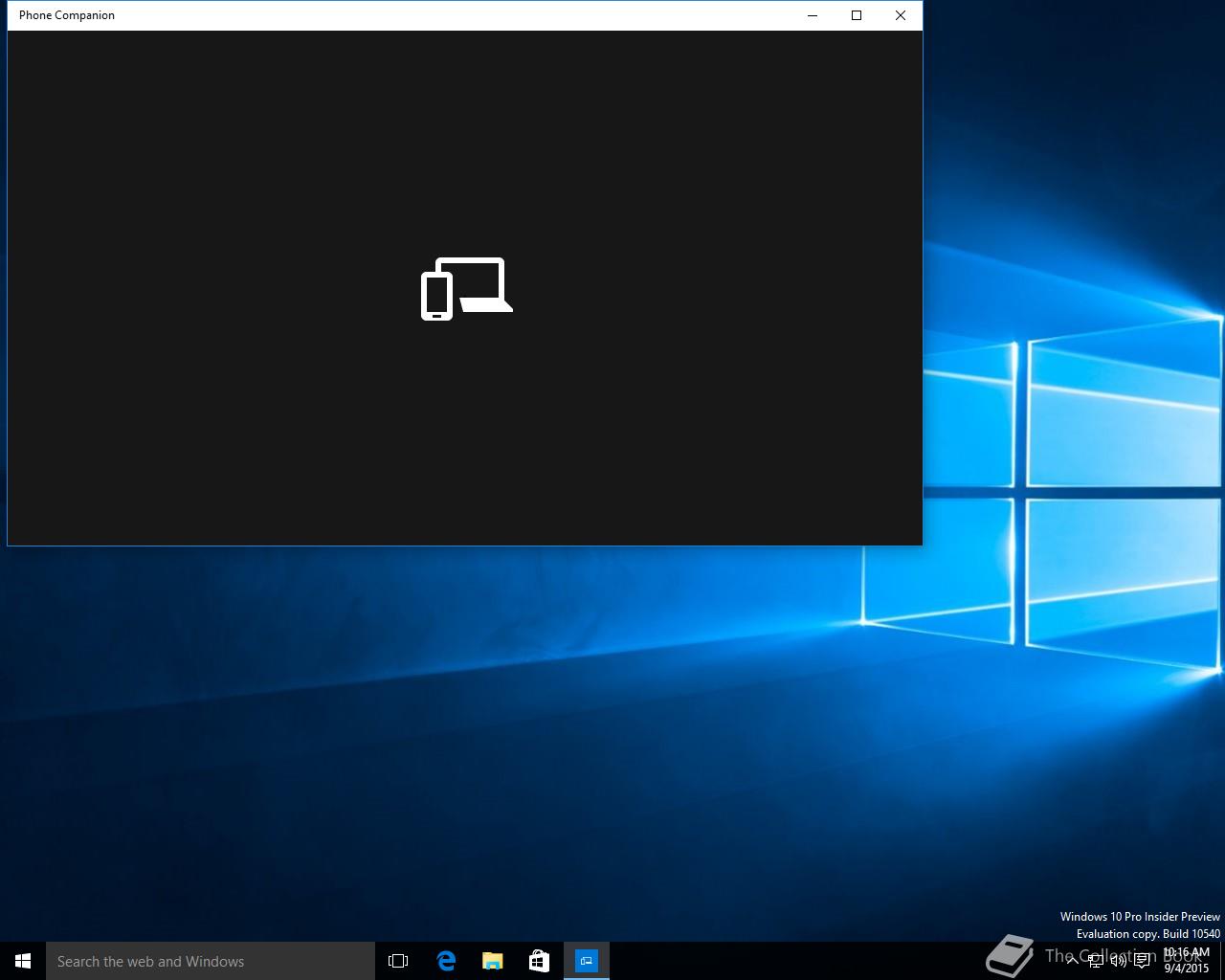Select the Phone Companion taskbar button

click(586, 961)
